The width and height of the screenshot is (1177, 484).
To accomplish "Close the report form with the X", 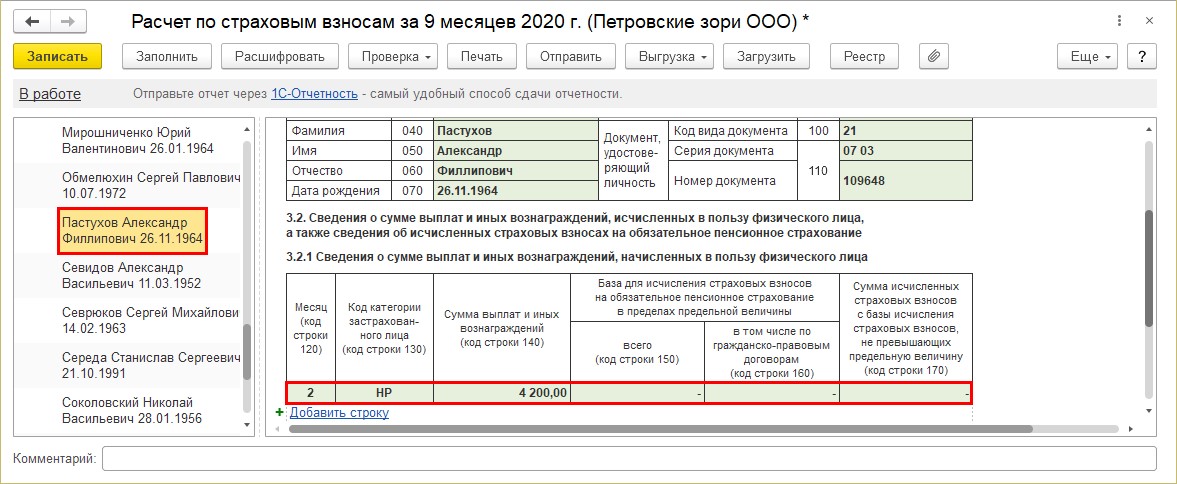I will click(1148, 21).
